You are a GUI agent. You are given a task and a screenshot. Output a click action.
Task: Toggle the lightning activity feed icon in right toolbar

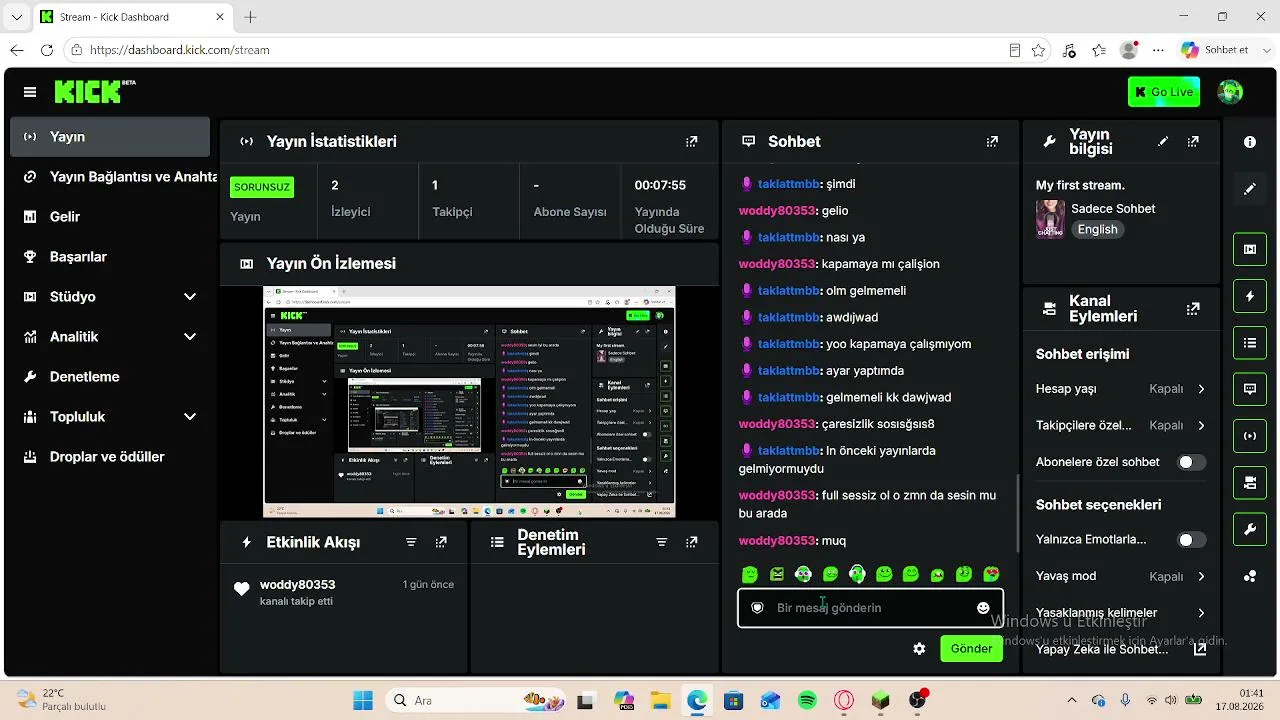1250,296
